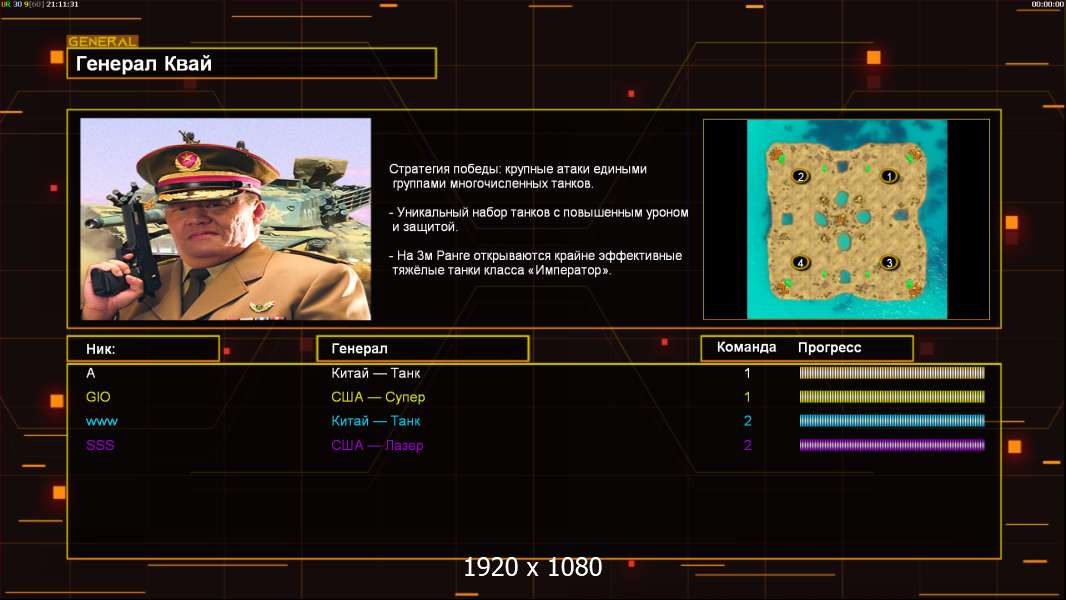
Task: Click the США — Лазер general entry
Action: coord(377,445)
